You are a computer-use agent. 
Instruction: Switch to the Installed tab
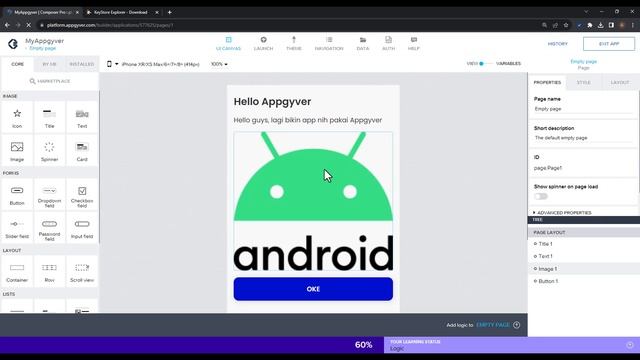coord(82,64)
